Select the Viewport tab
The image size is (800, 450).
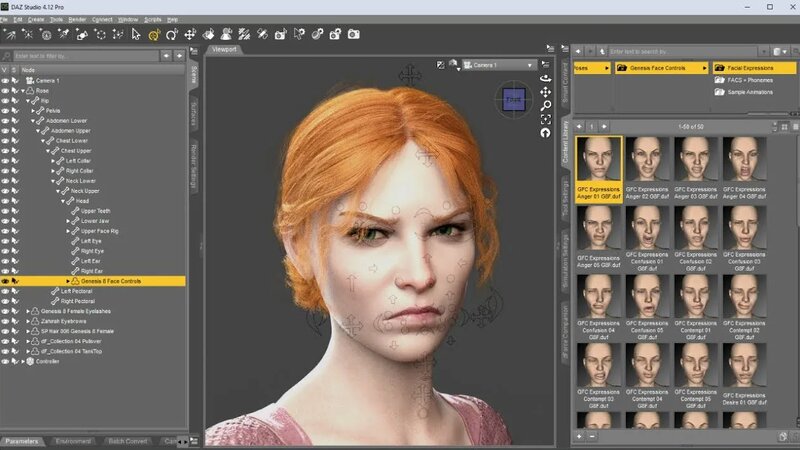[224, 49]
